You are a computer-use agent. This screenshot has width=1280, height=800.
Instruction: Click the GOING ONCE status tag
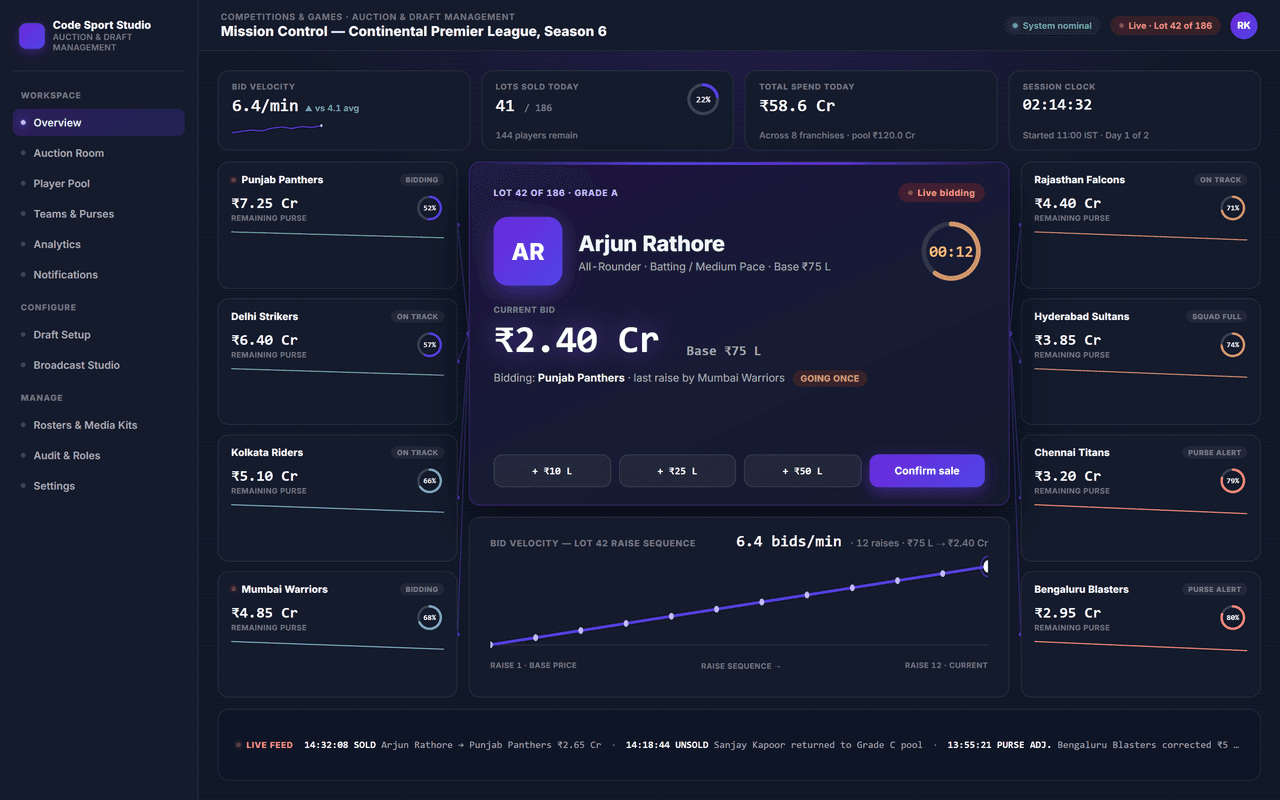coord(830,379)
